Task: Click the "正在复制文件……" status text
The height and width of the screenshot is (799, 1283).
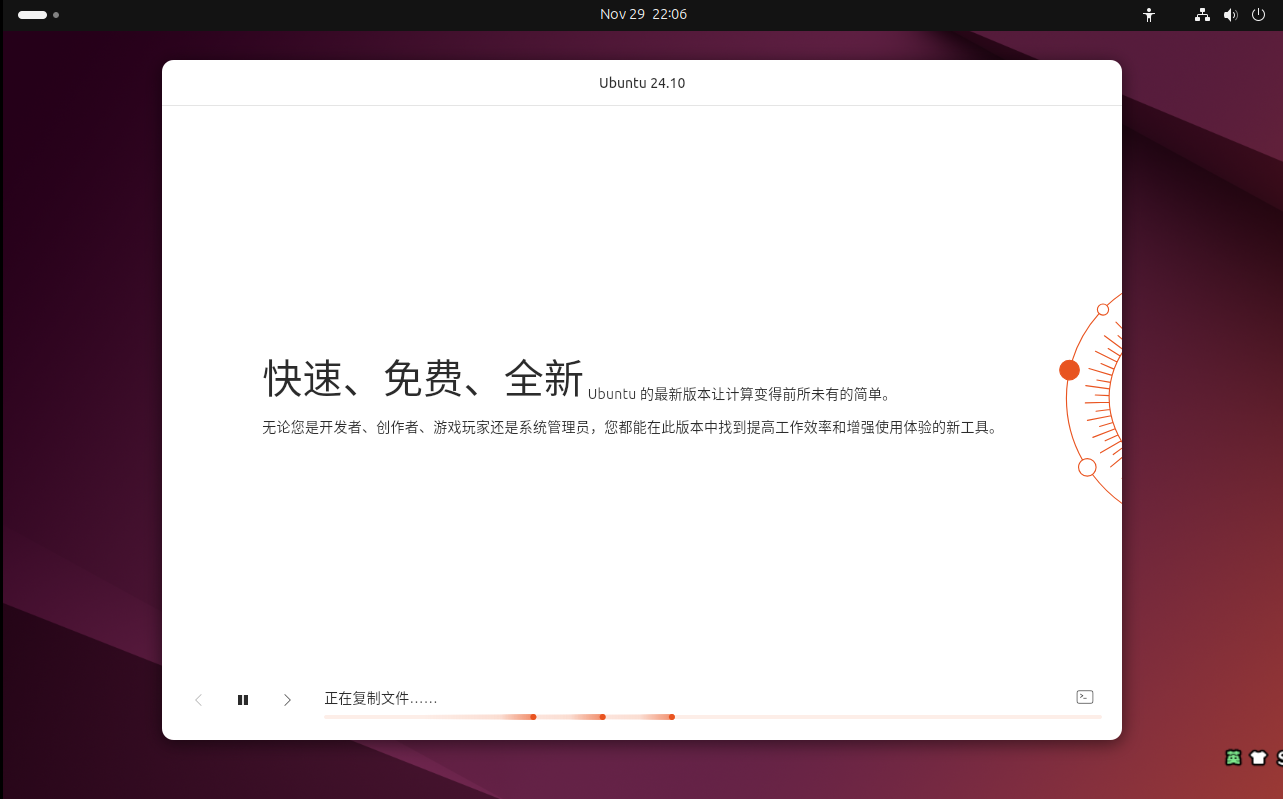Action: coord(381,698)
